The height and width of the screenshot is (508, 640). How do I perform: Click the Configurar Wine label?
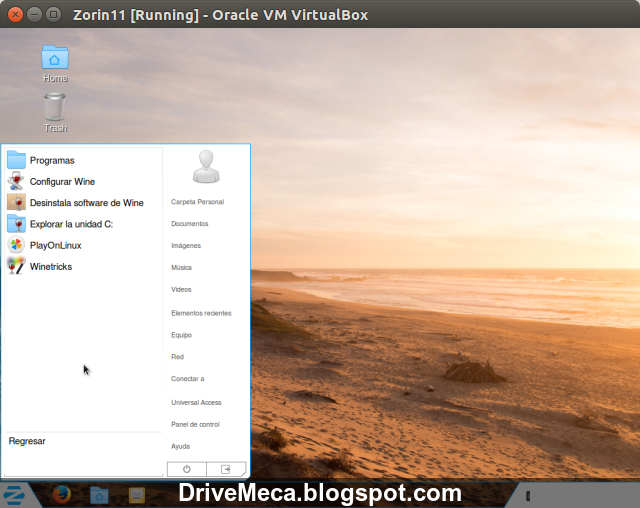[62, 182]
